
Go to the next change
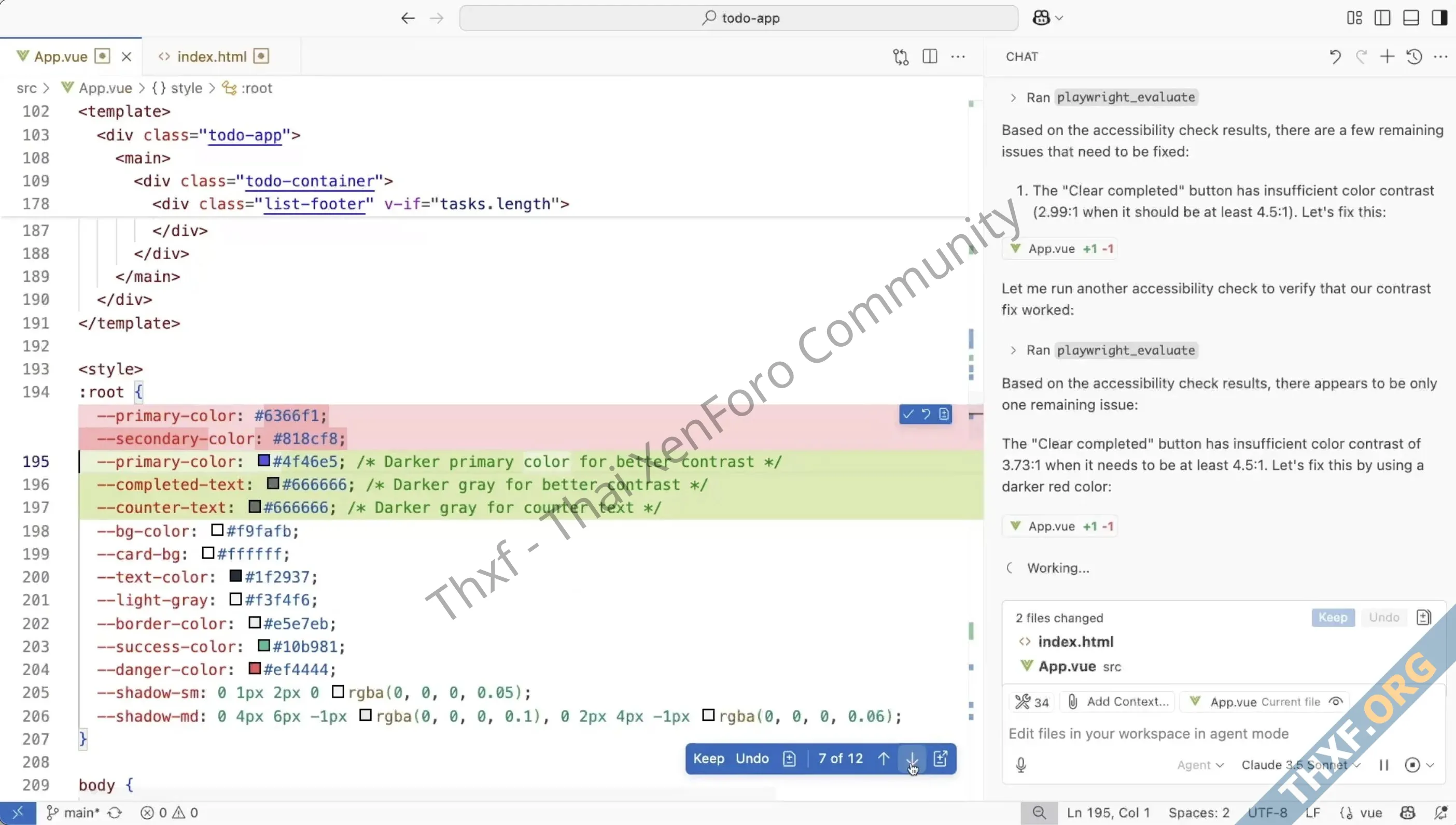tap(912, 759)
